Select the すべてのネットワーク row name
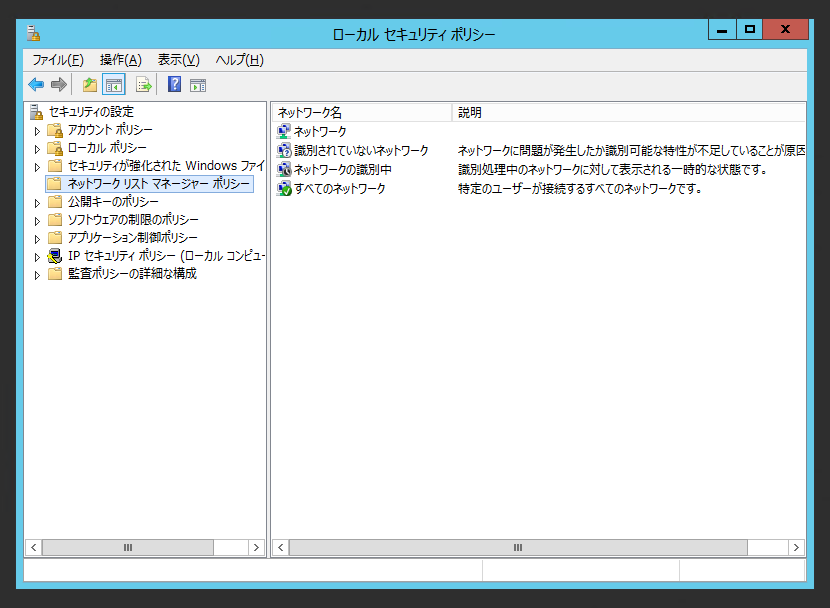Image resolution: width=830 pixels, height=608 pixels. 339,188
